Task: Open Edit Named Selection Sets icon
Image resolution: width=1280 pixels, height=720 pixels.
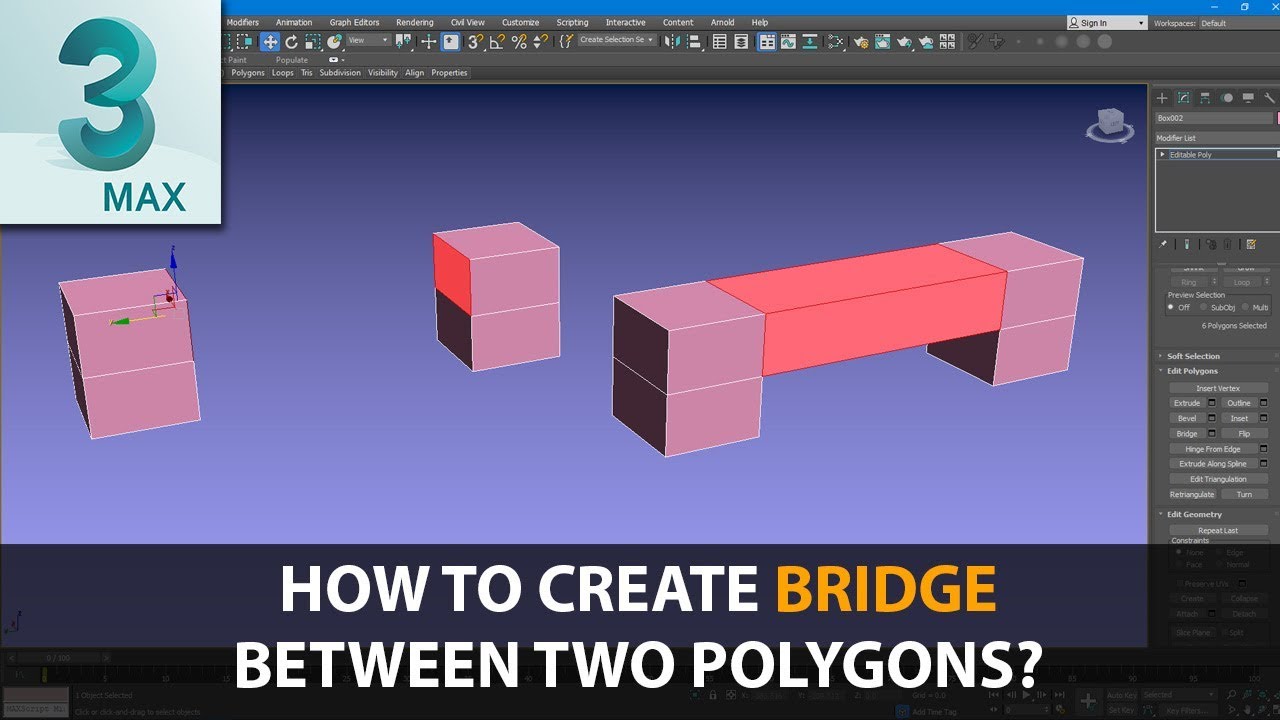Action: (566, 41)
